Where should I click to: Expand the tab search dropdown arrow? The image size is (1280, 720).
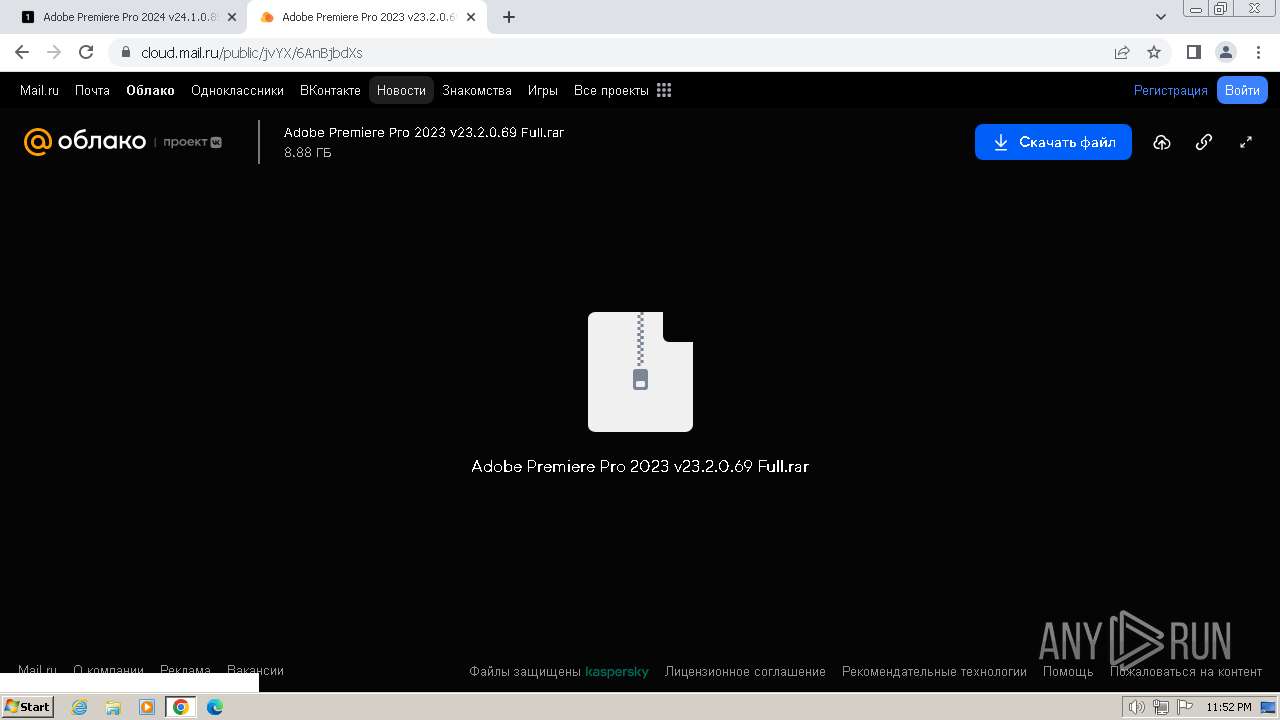[1161, 17]
